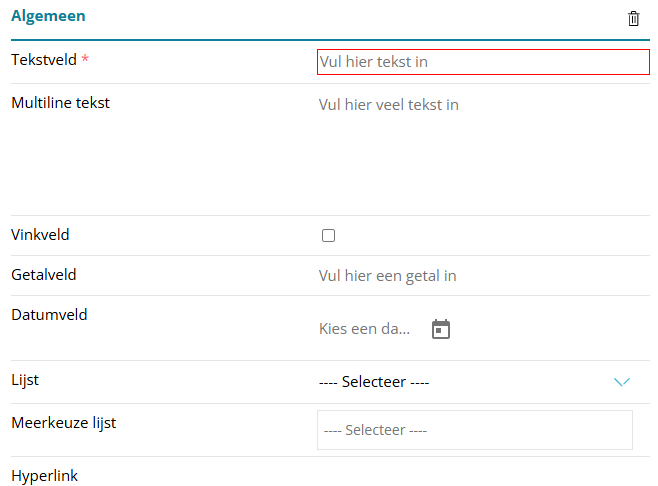The width and height of the screenshot is (658, 486).
Task: Expand the Lijst dropdown chevron arrow
Action: [622, 382]
